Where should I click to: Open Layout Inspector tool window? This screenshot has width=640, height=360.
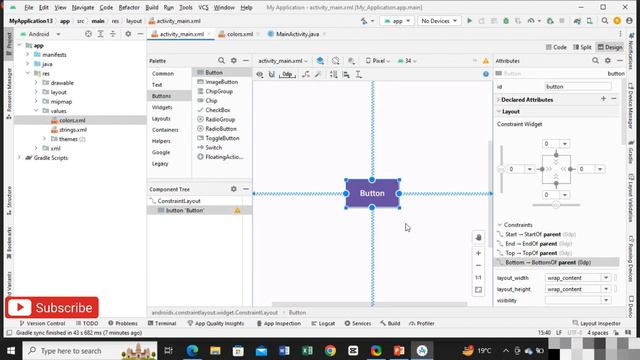coord(596,323)
